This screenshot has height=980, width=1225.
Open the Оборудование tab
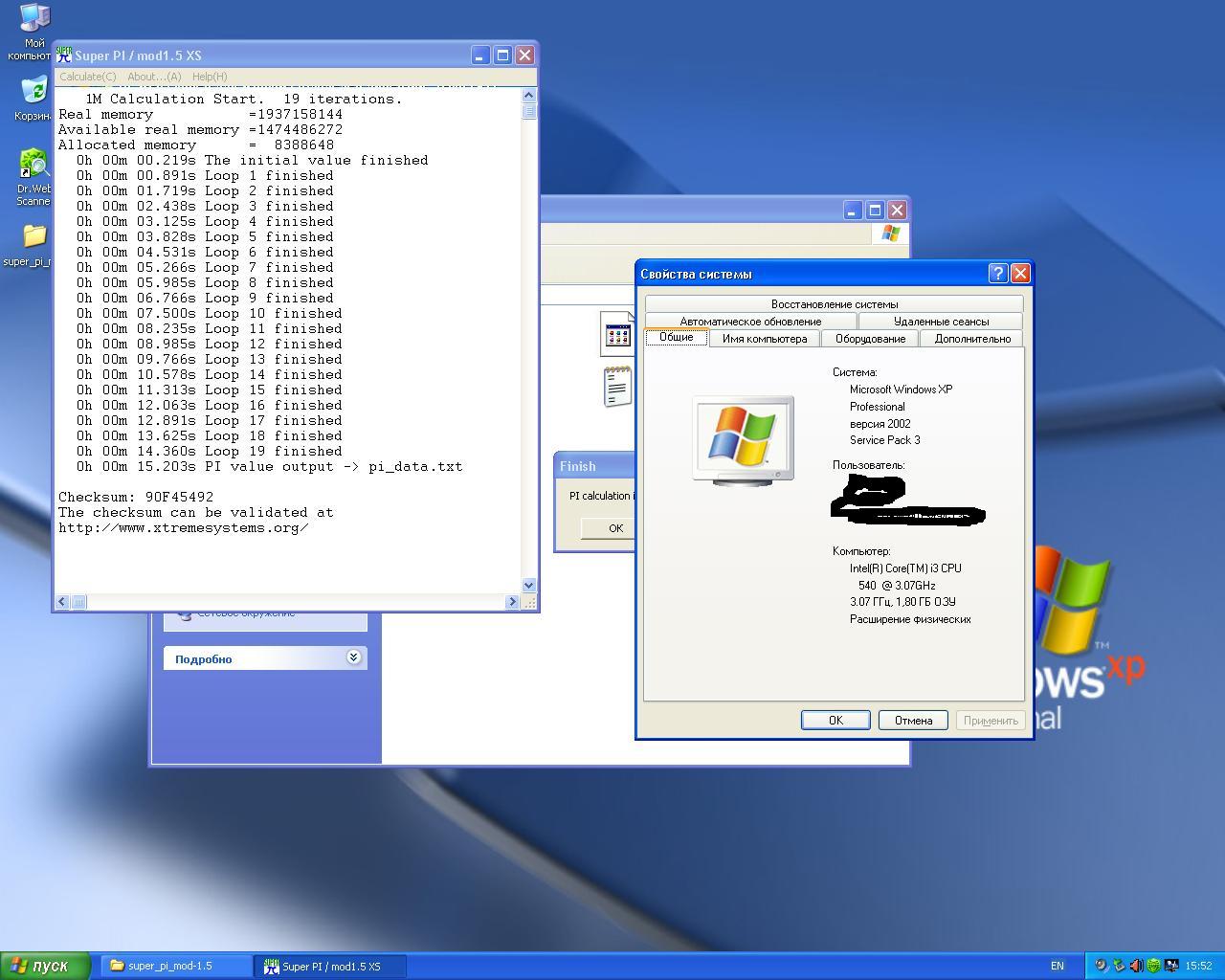[x=870, y=339]
